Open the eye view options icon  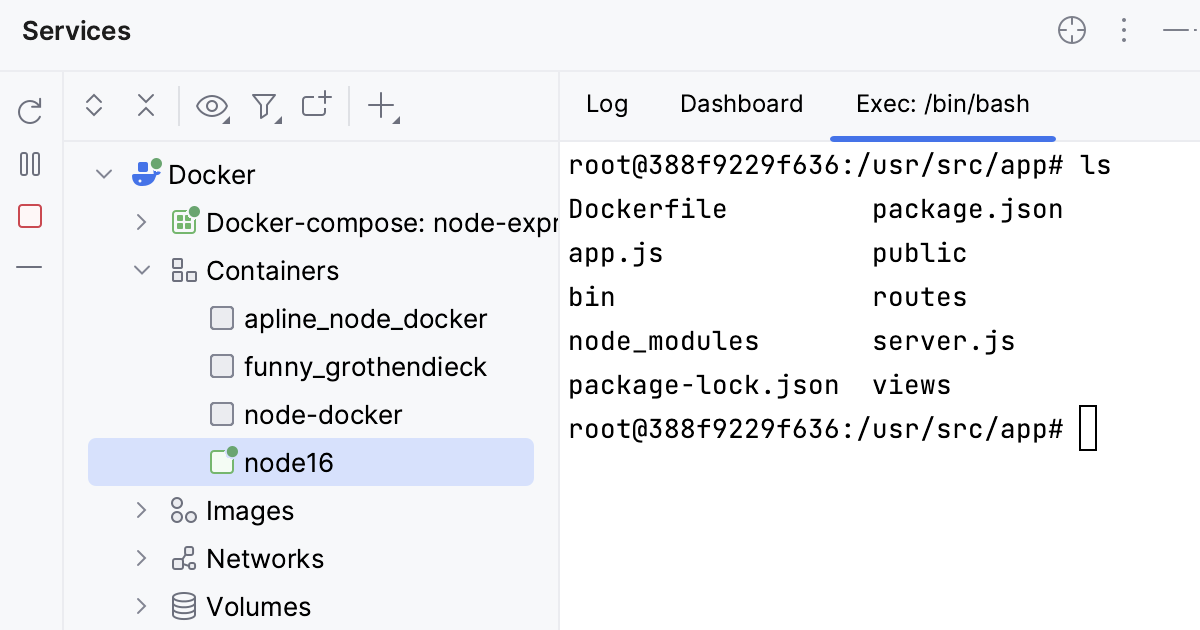(x=211, y=105)
